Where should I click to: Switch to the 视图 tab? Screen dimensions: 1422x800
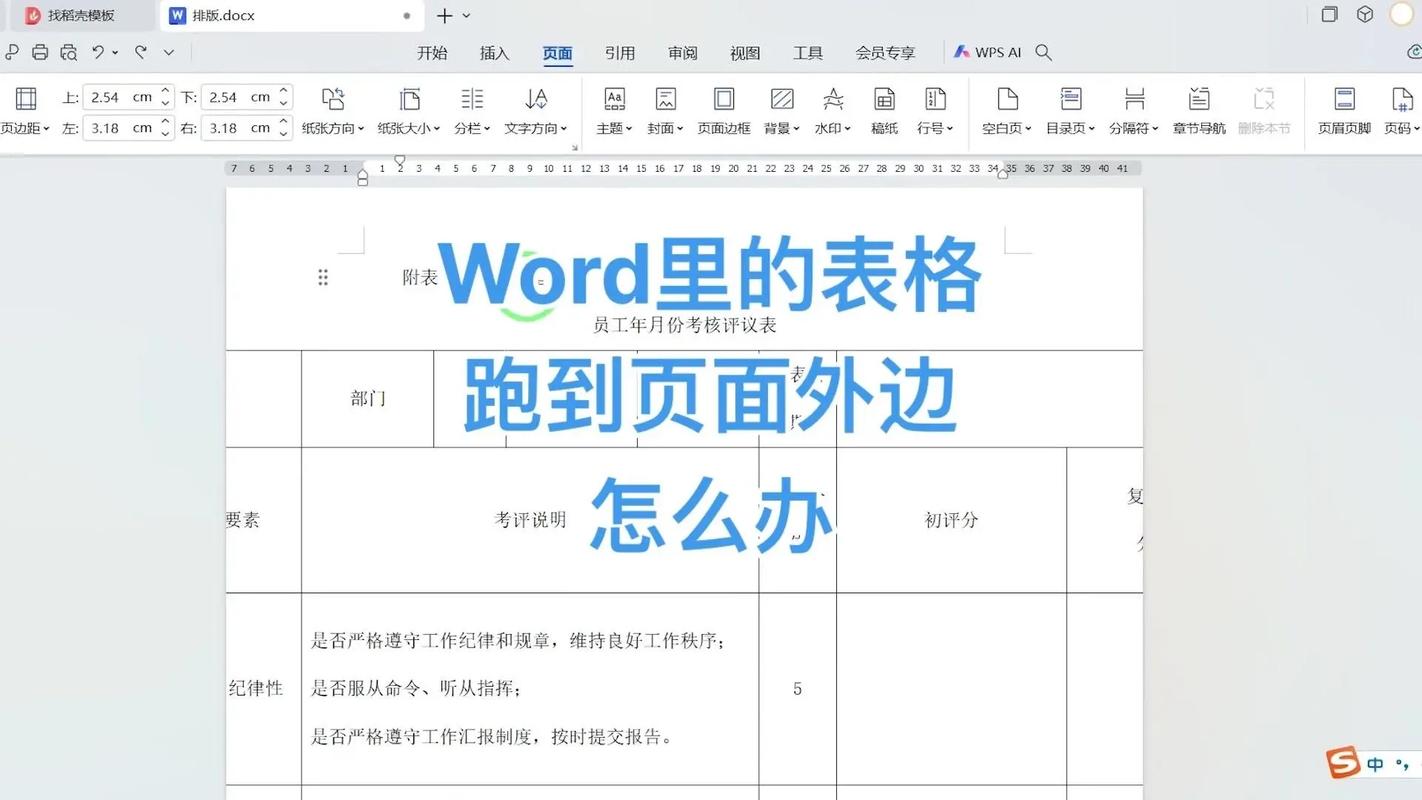pos(745,53)
